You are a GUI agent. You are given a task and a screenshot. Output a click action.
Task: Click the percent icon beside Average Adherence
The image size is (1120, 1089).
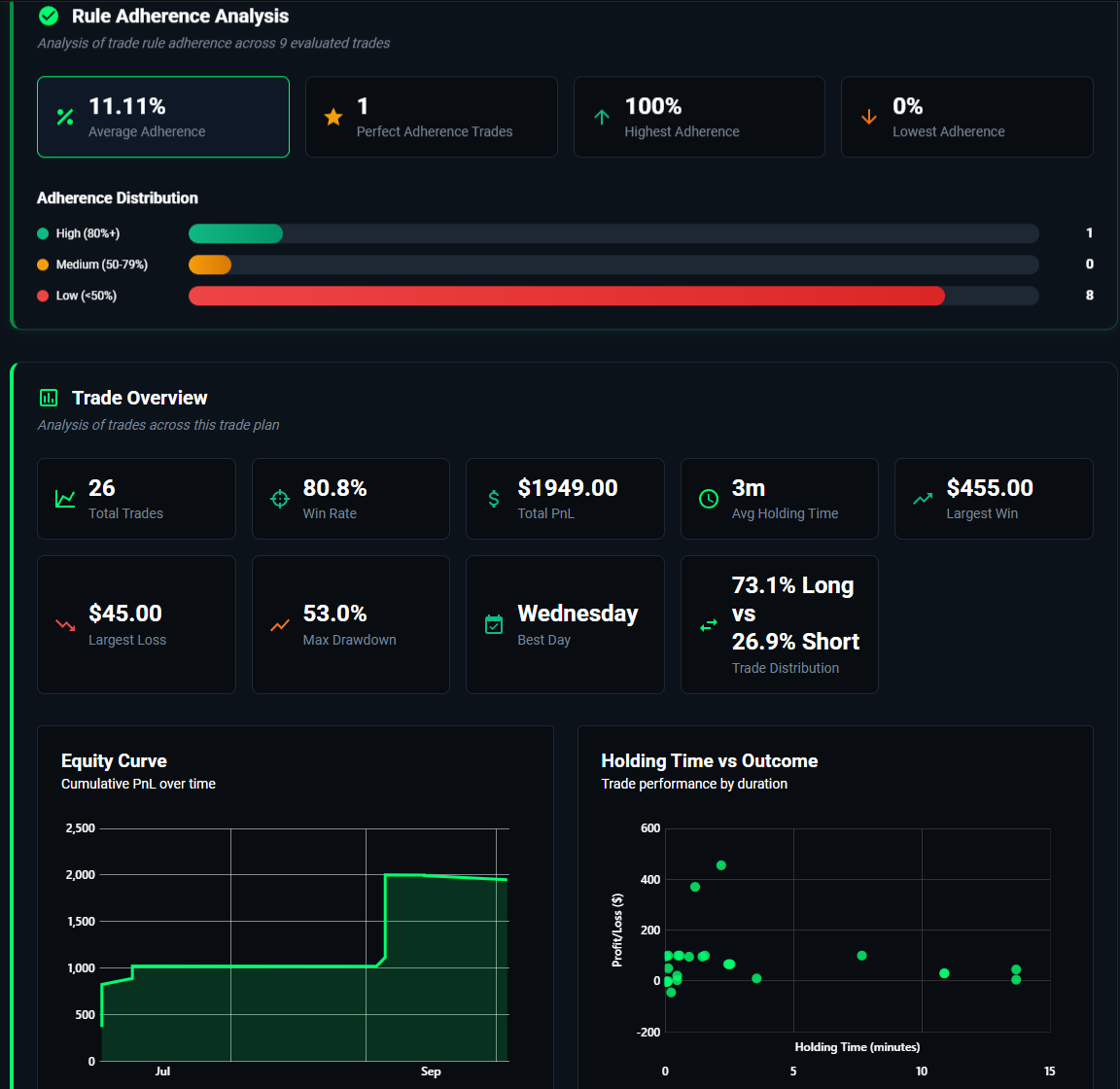(x=65, y=118)
